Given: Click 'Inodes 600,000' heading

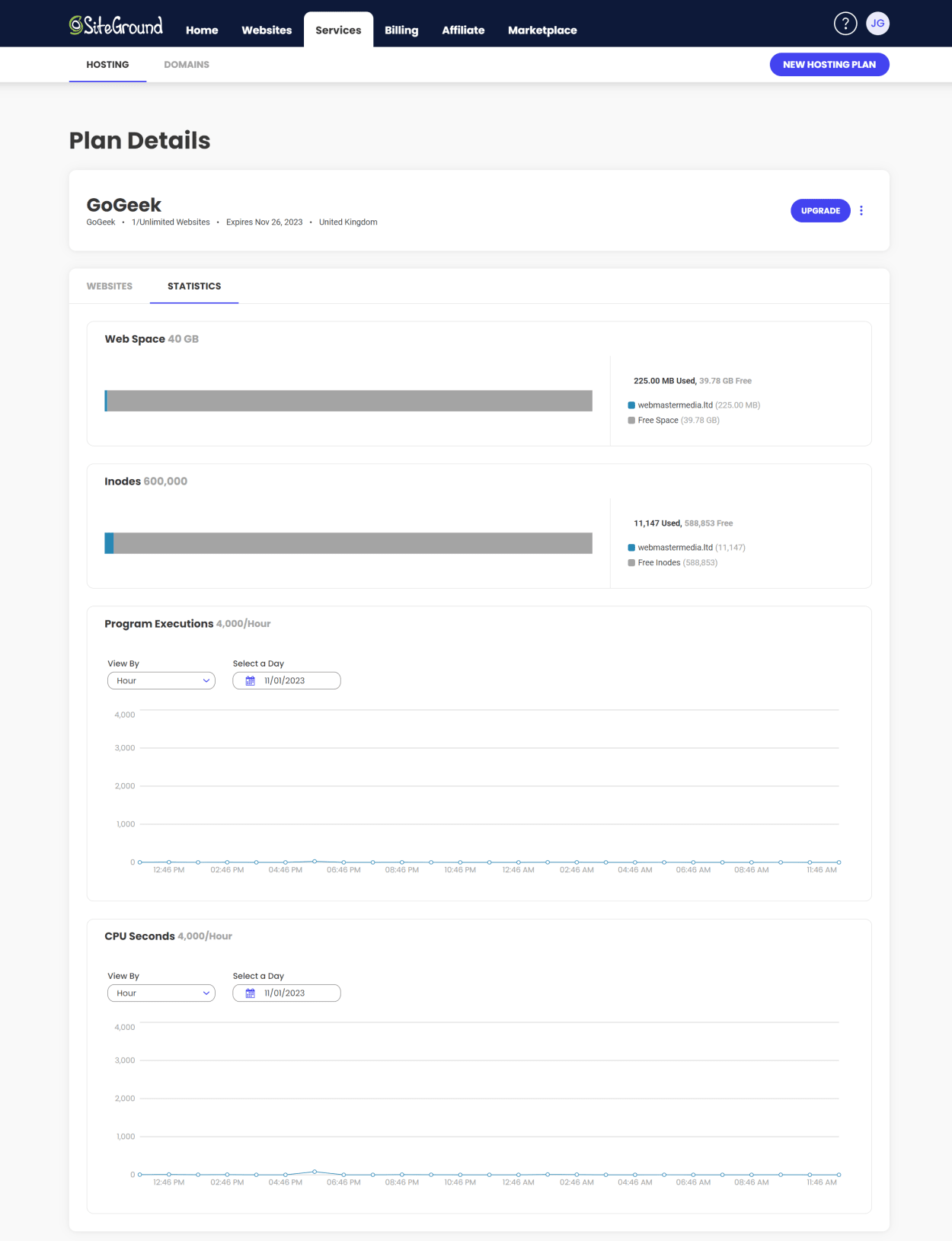Looking at the screenshot, I should point(145,481).
